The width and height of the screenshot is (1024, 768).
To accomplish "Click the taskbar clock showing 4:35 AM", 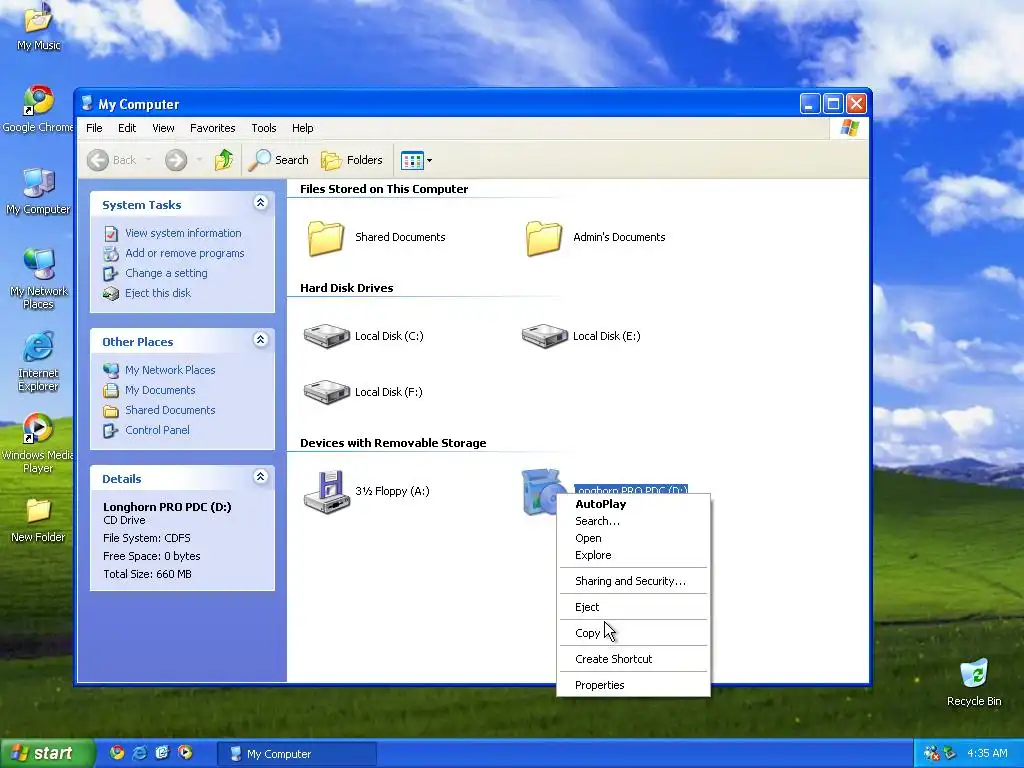I will point(987,754).
